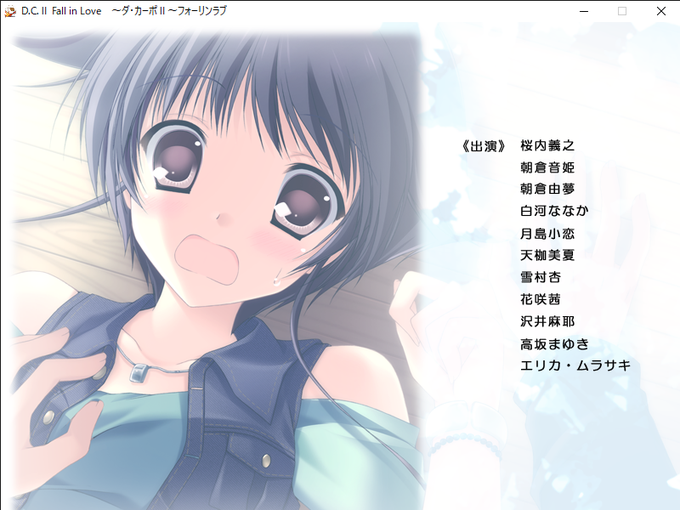Click the cast name 朝倉音姫
This screenshot has width=680, height=510.
click(x=547, y=167)
